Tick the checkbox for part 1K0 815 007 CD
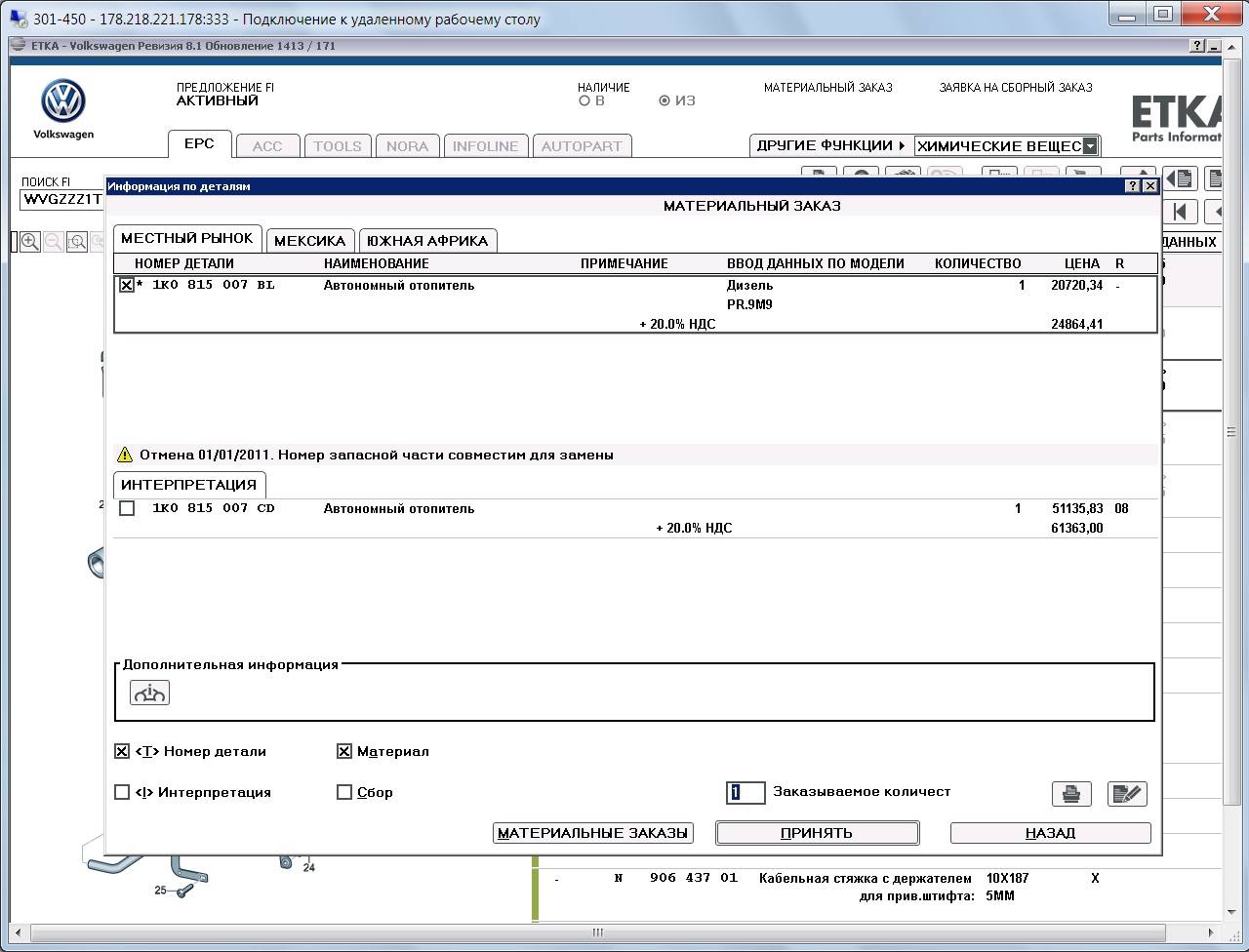This screenshot has height=952, width=1249. (127, 508)
